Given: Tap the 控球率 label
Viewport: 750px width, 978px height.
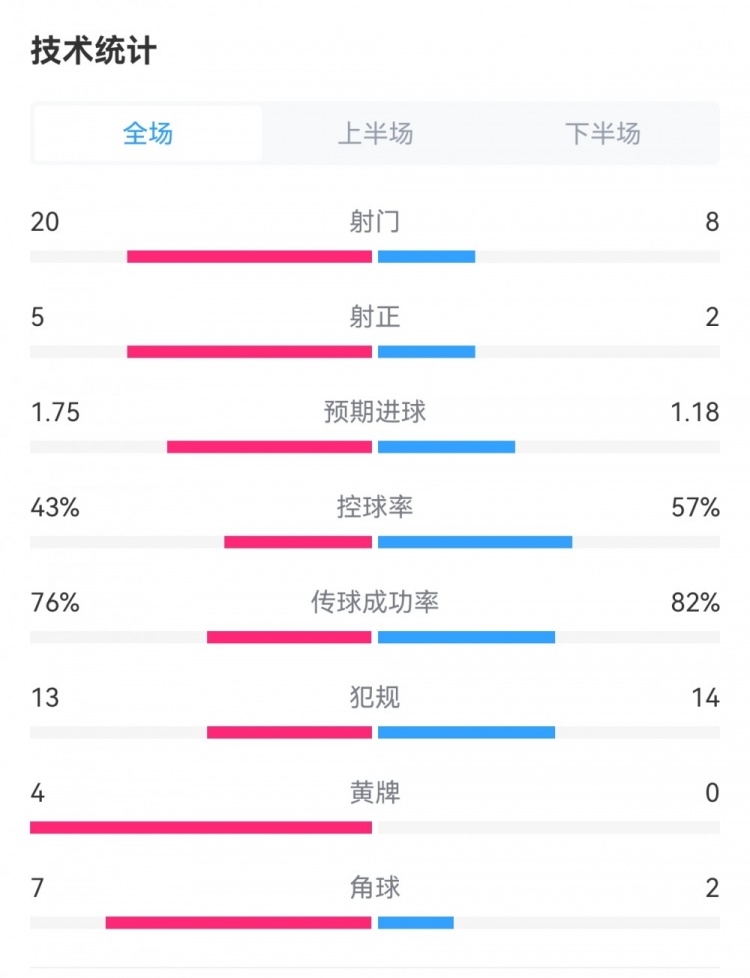Looking at the screenshot, I should [x=375, y=507].
